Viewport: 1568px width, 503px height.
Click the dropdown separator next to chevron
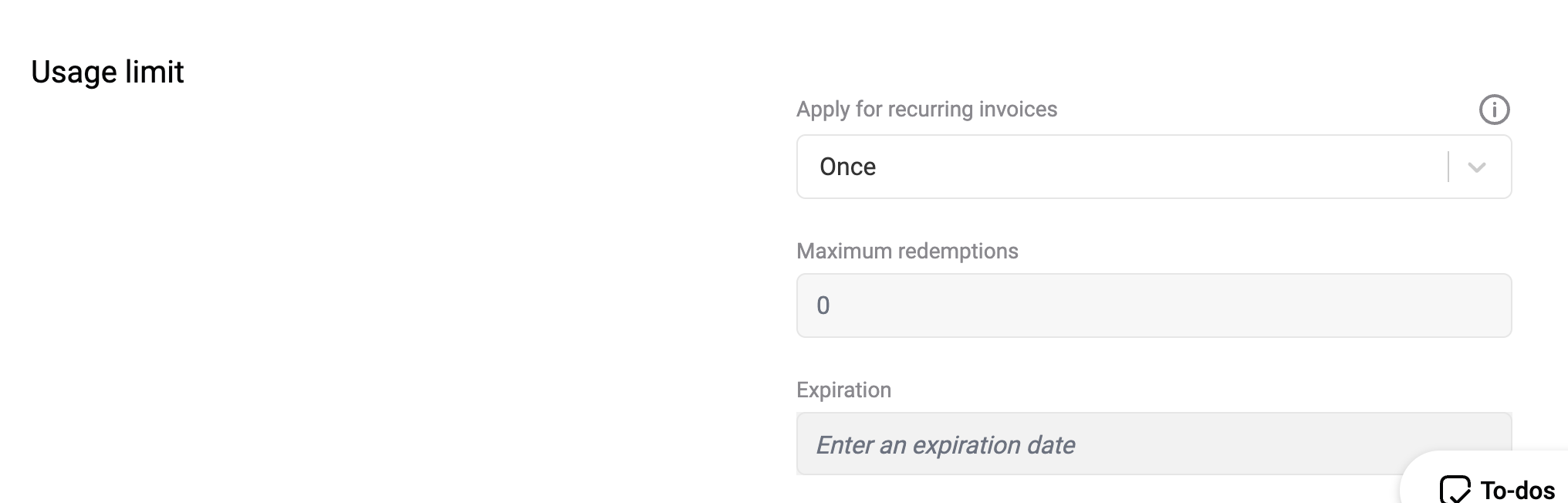coord(1448,167)
